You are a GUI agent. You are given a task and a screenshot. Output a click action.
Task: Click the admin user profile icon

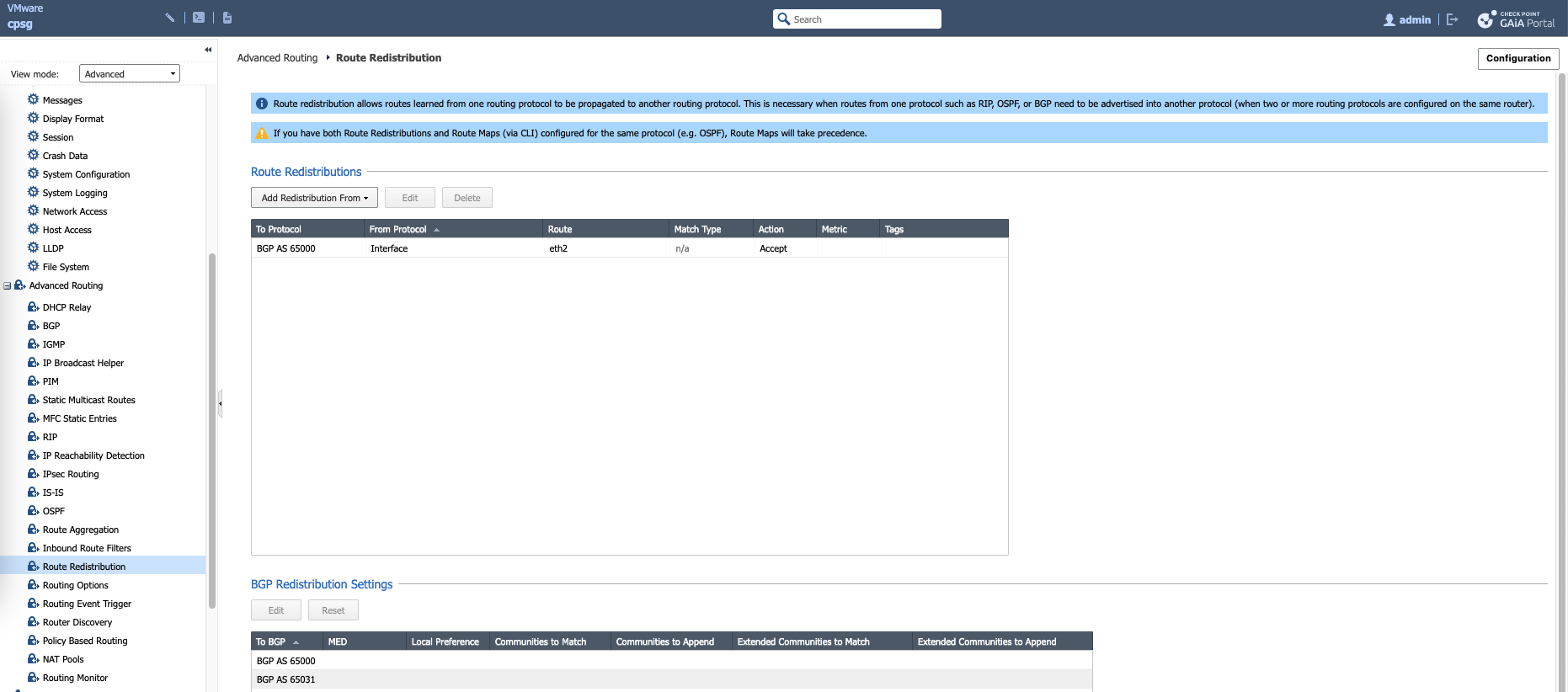point(1389,19)
